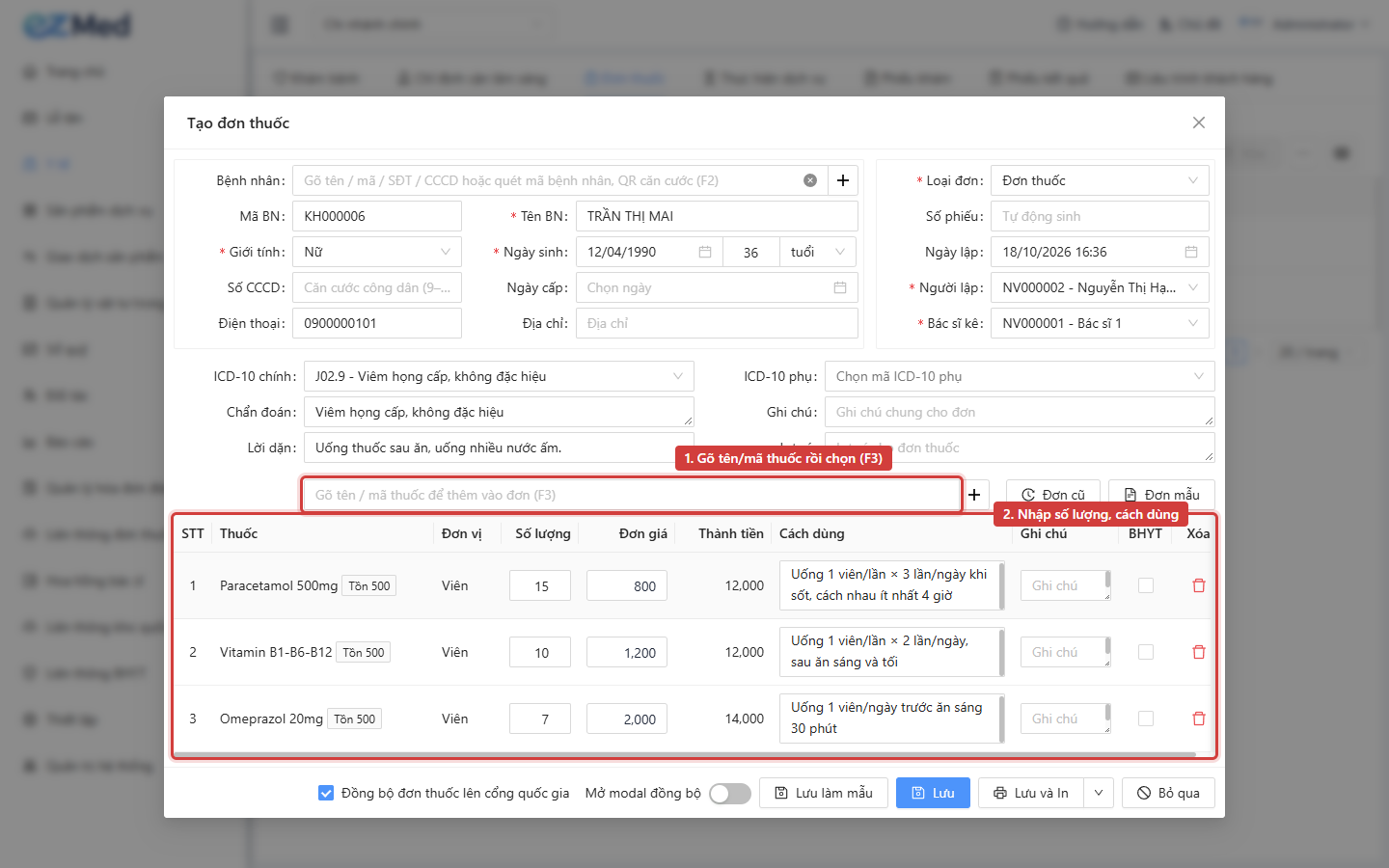Add new patient with plus button
This screenshot has width=1389, height=868.
click(x=843, y=180)
